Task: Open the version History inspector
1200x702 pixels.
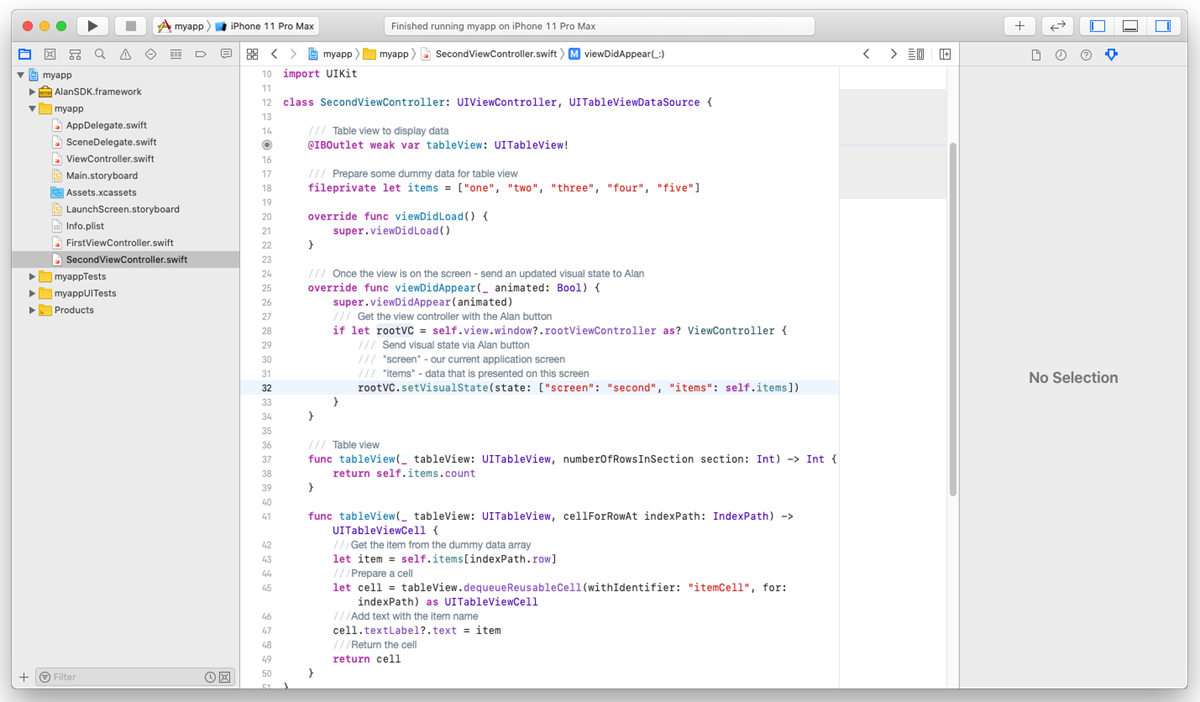Action: pos(1061,53)
